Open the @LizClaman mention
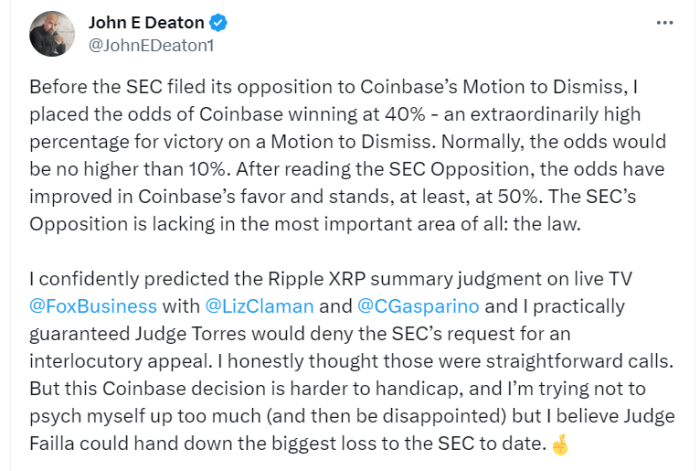 259,306
